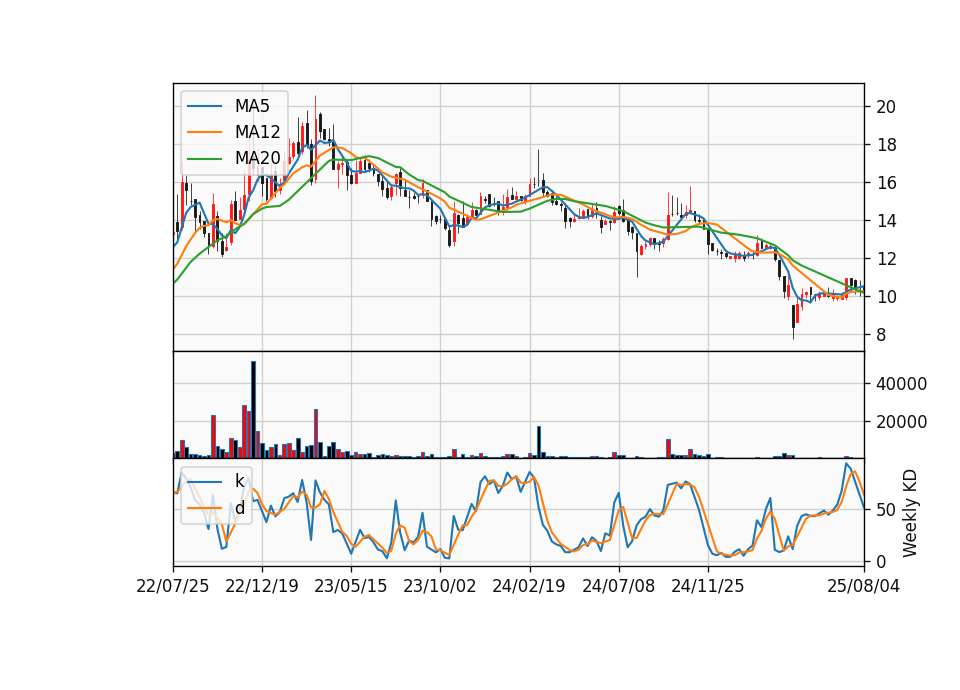This screenshot has width=960, height=690.
Task: Click the 25/08/04 date axis label
Action: 864,586
